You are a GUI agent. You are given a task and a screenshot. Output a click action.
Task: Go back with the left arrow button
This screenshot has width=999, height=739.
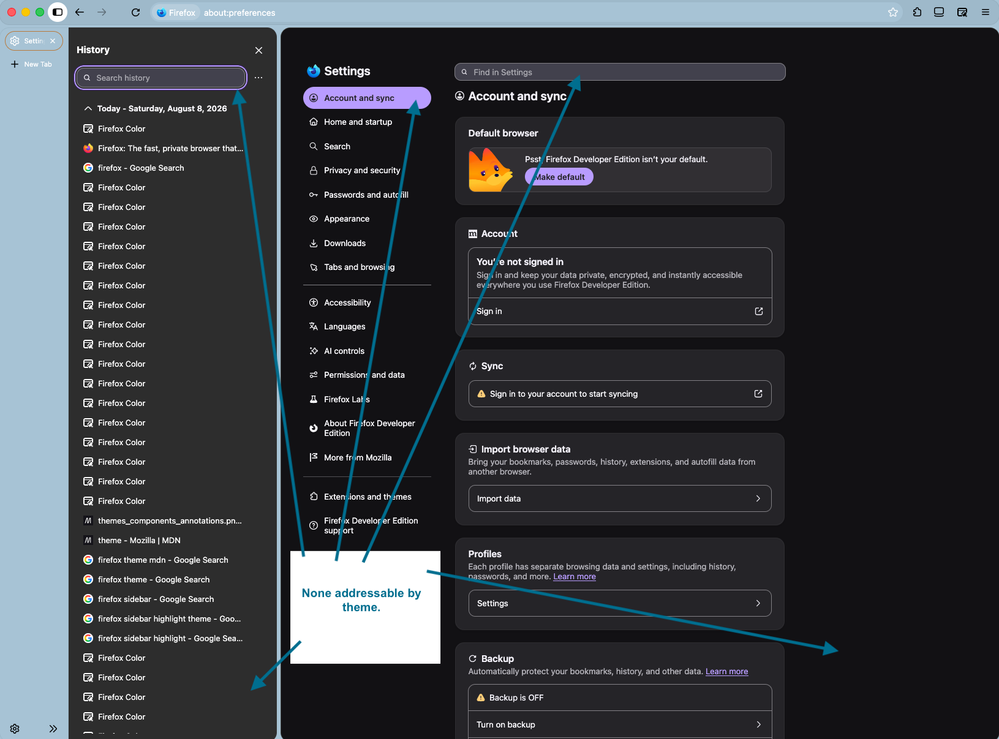coord(80,12)
